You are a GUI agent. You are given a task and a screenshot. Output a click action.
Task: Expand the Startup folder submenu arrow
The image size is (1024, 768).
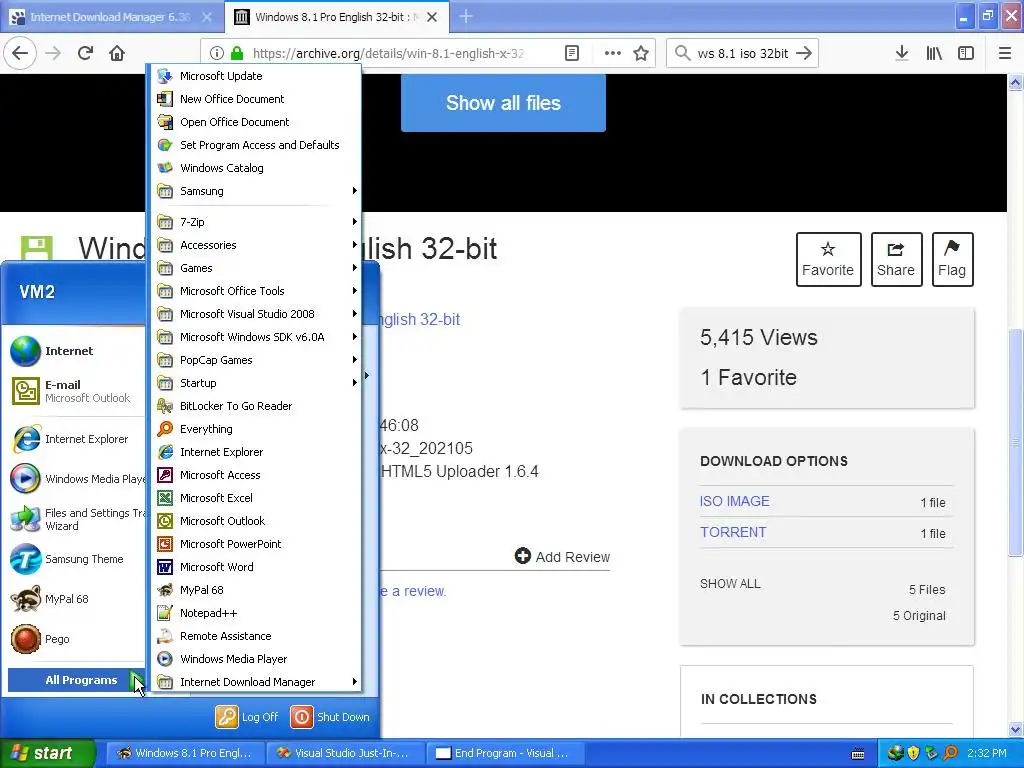coord(355,383)
